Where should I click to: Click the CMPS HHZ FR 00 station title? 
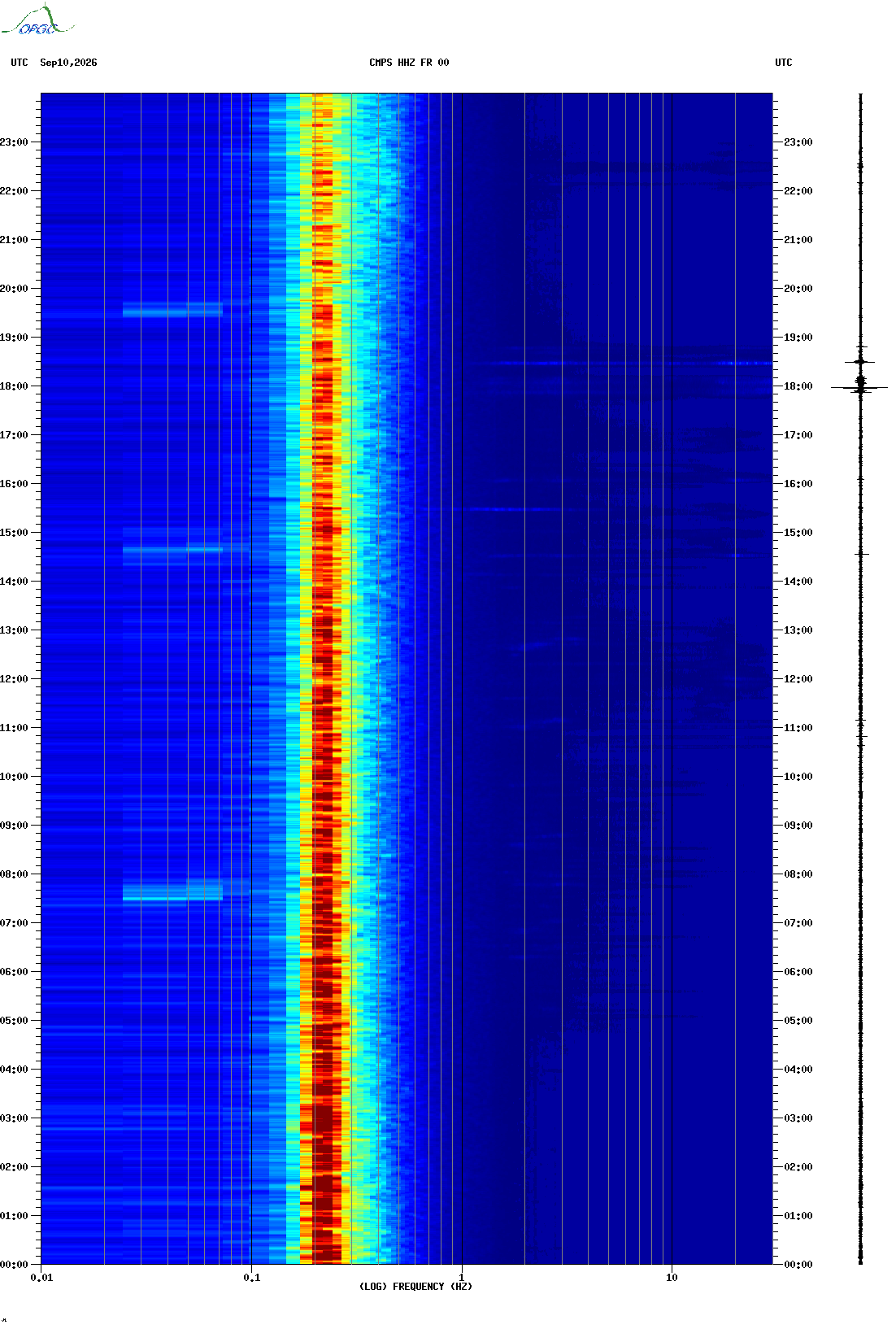(409, 63)
